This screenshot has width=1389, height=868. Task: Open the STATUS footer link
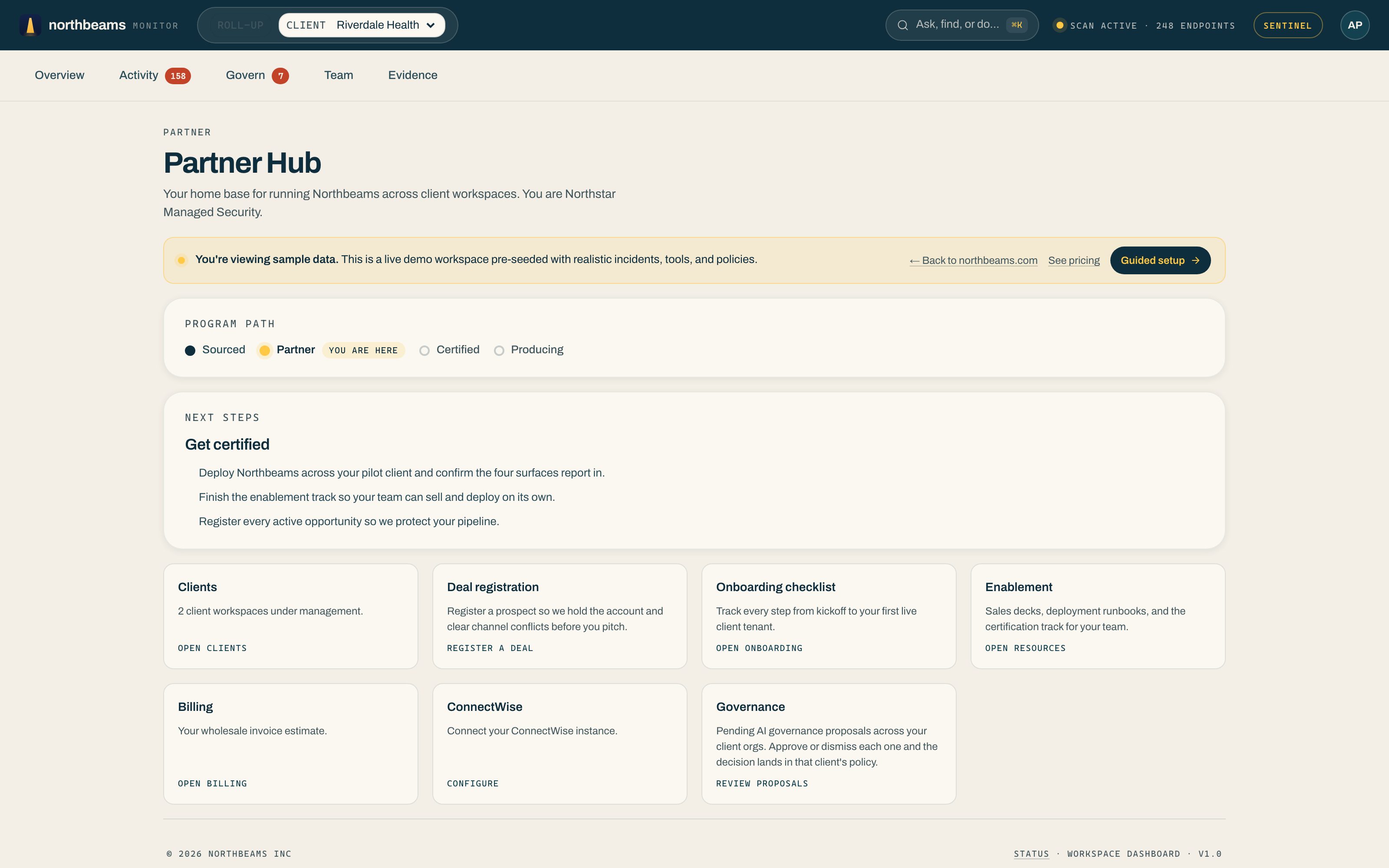click(x=1031, y=854)
